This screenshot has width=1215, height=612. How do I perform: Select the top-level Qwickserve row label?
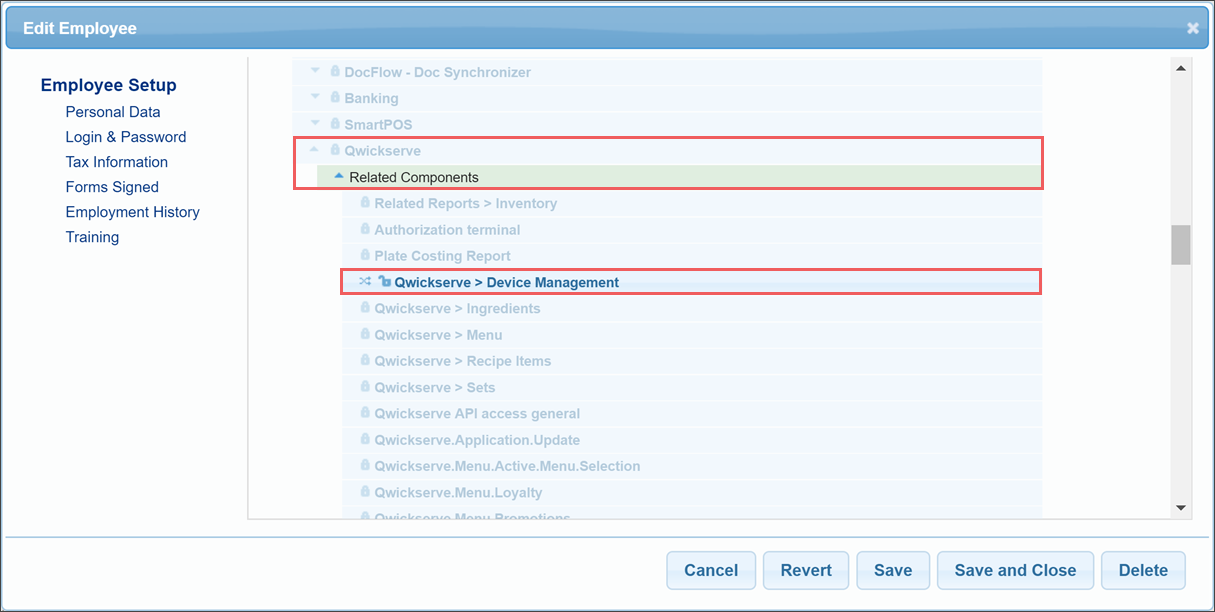(382, 150)
